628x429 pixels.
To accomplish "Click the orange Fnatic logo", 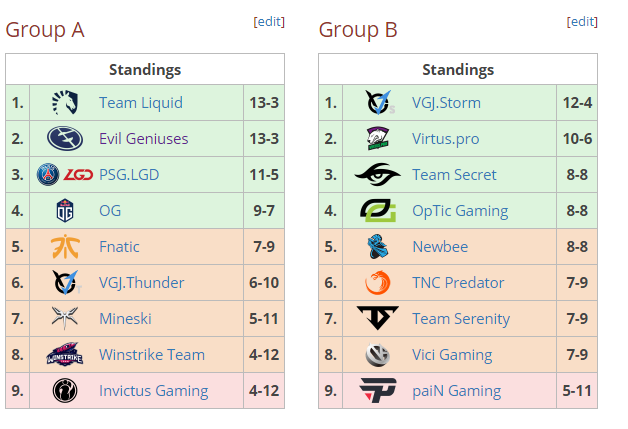I will point(65,247).
